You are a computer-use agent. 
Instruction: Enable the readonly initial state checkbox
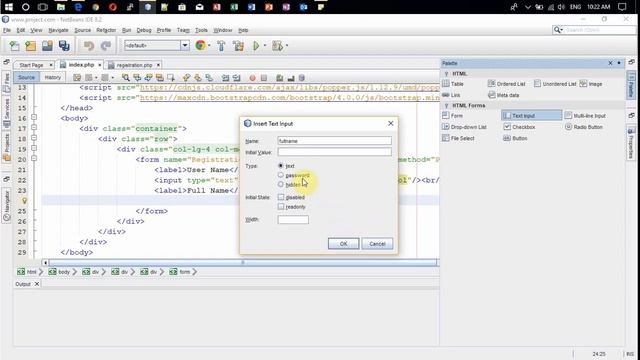pyautogui.click(x=281, y=207)
